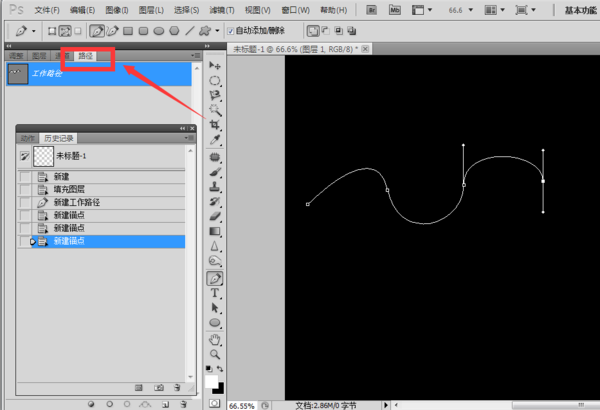
Task: Click the 基本功能 workspace button
Action: click(x=576, y=10)
